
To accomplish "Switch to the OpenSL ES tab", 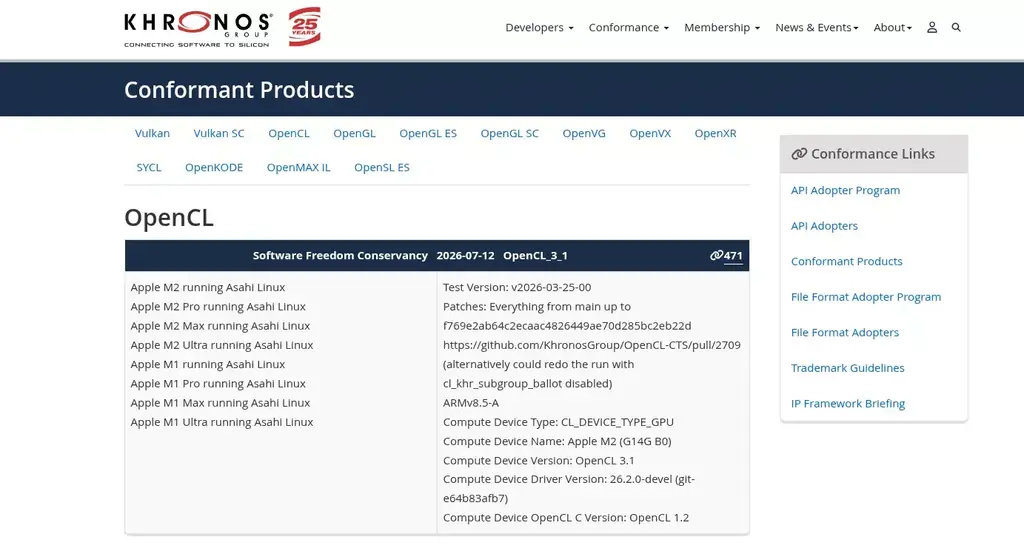I will tap(382, 167).
